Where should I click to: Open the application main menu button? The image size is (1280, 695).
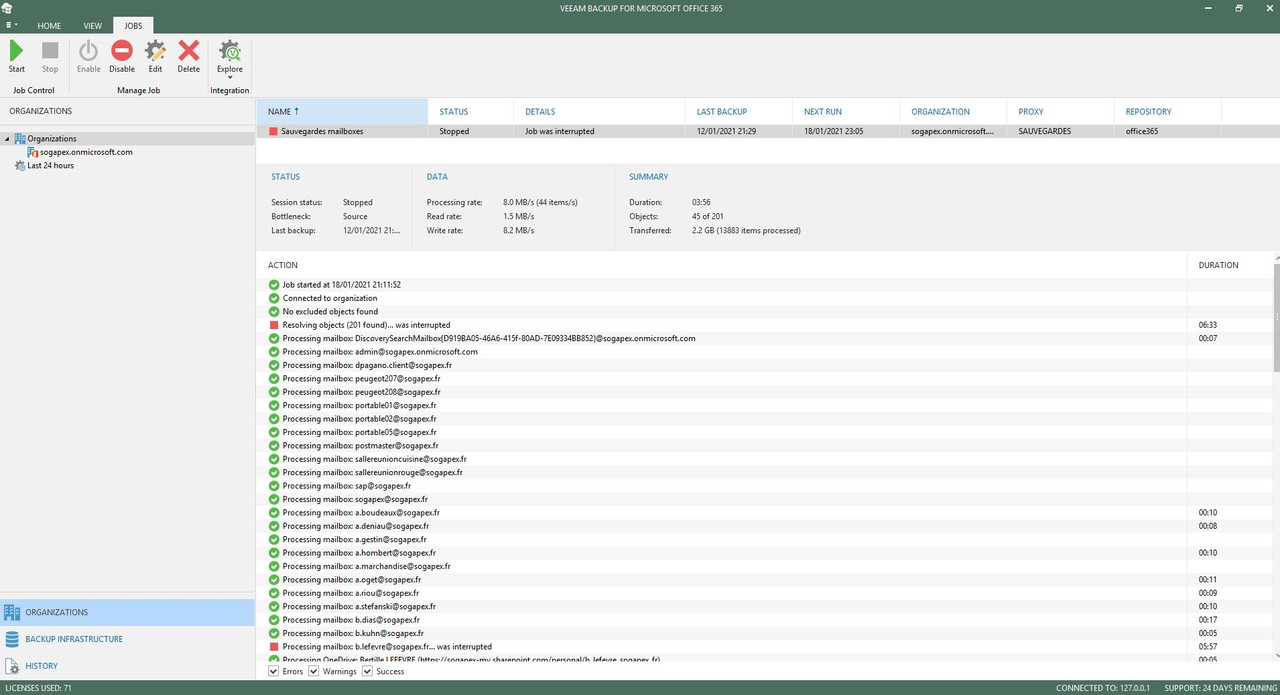11,25
